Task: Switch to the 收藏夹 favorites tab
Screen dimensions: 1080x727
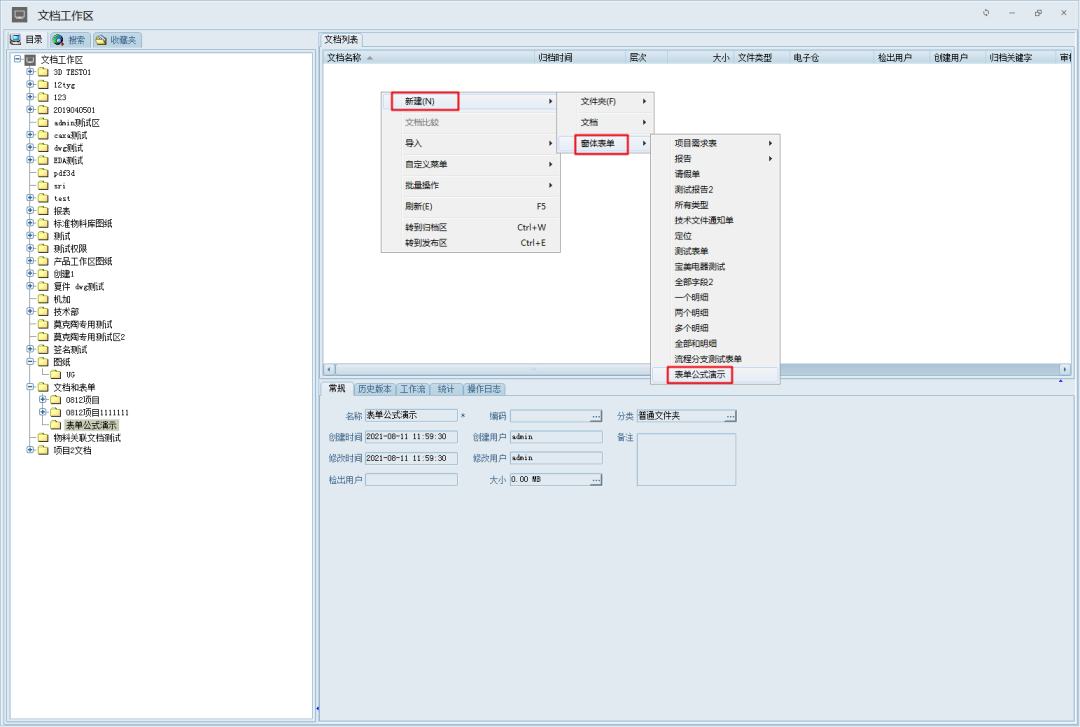Action: pos(116,40)
